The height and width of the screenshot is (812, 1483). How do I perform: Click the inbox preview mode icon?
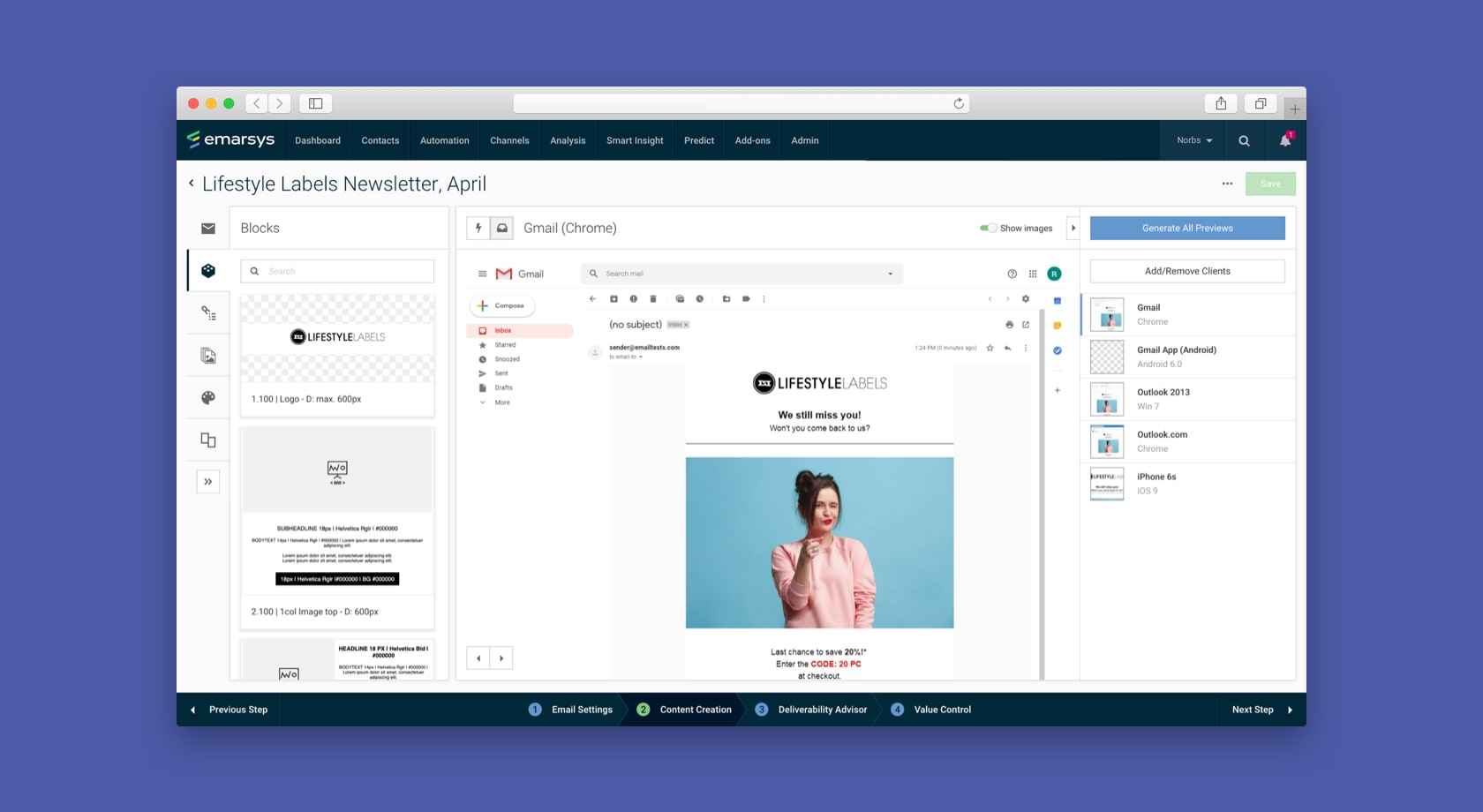point(501,228)
